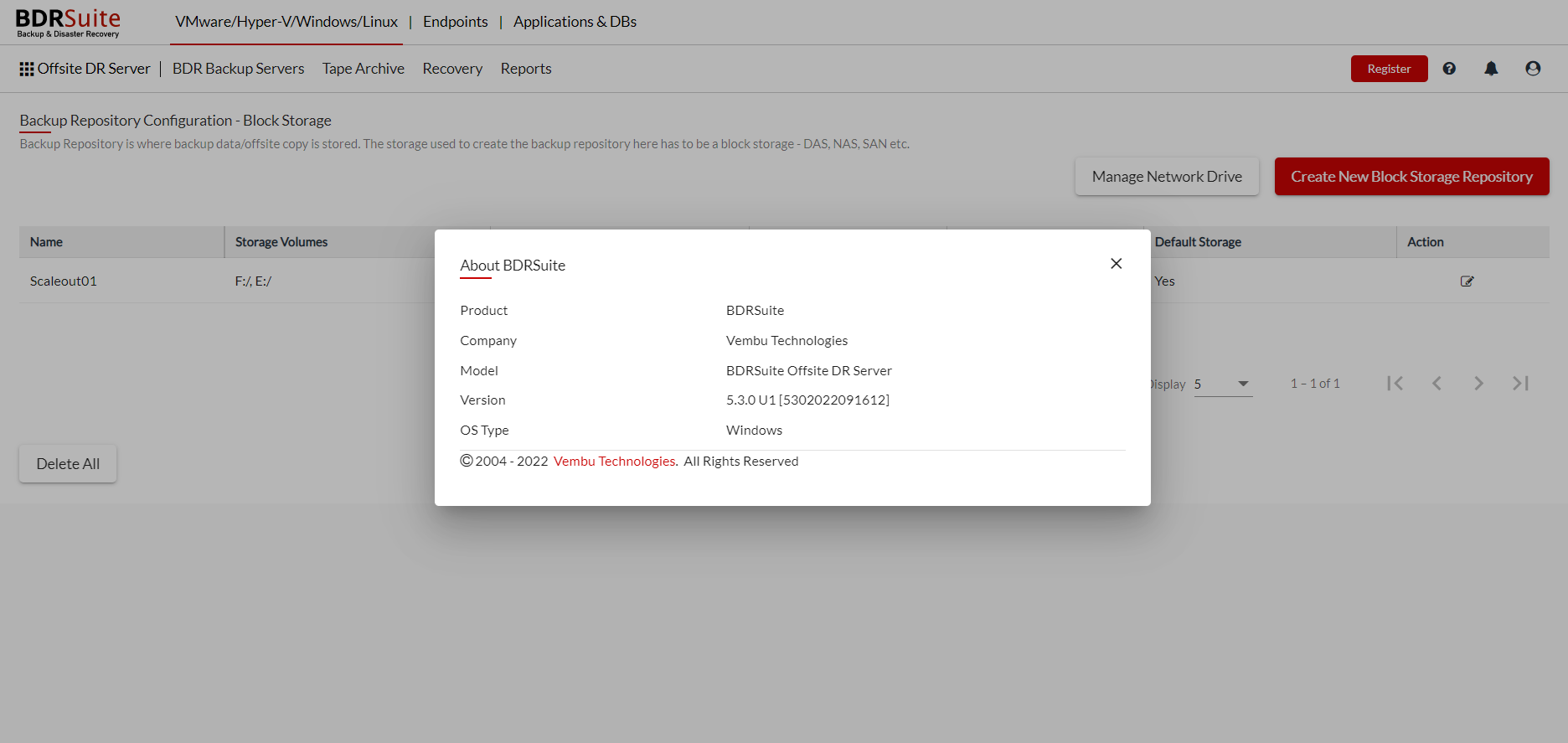The image size is (1568, 743).
Task: Click the Delete All button
Action: 68,464
